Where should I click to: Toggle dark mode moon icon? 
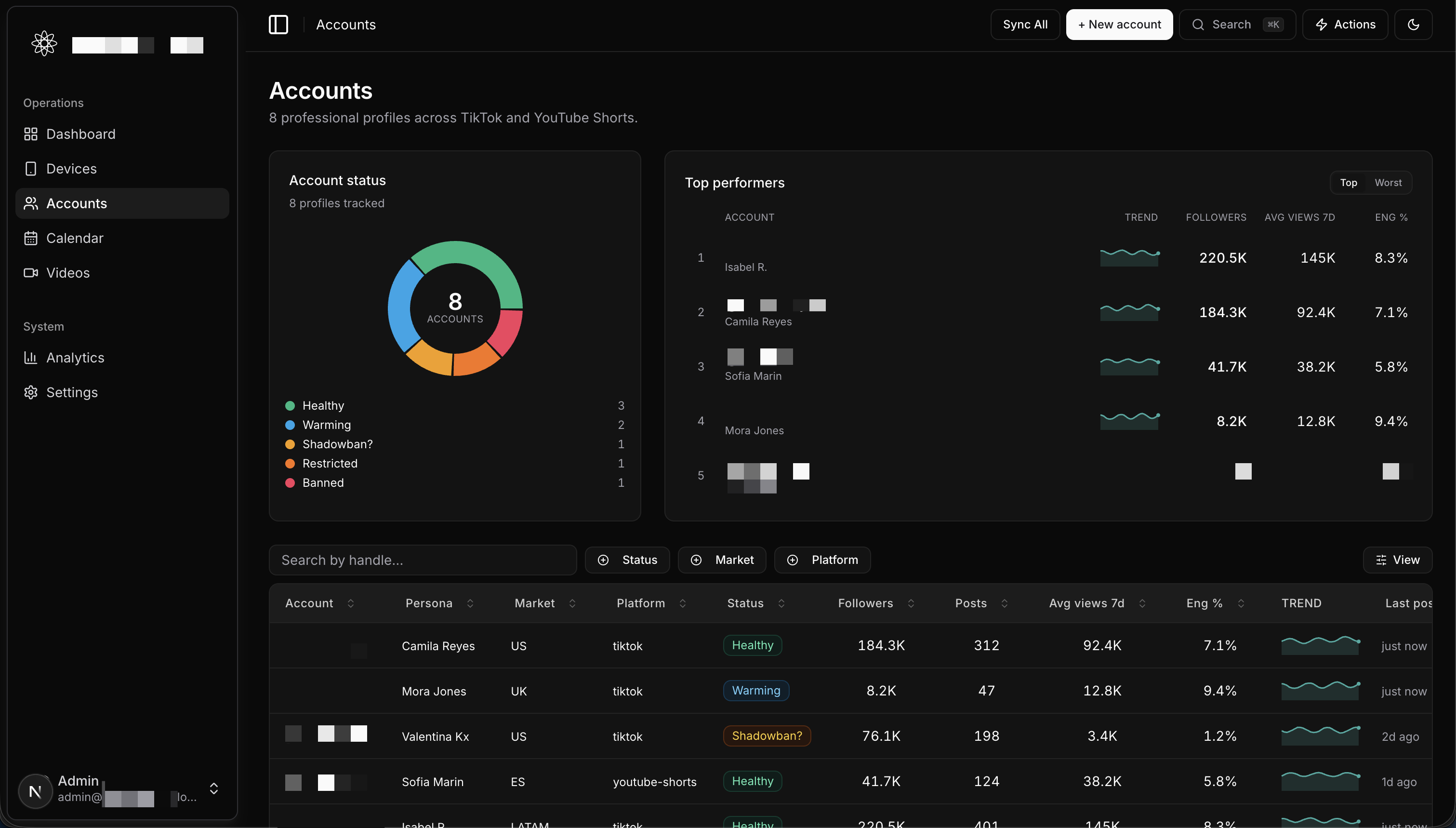click(1413, 25)
